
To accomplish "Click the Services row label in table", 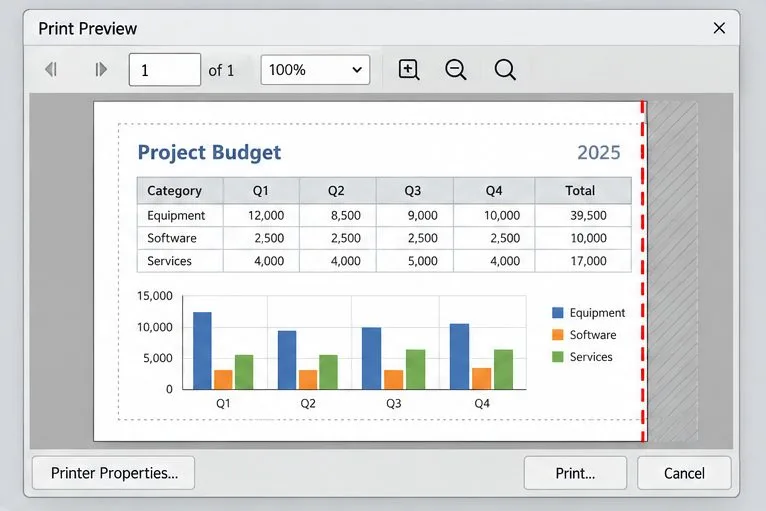I will pyautogui.click(x=169, y=261).
